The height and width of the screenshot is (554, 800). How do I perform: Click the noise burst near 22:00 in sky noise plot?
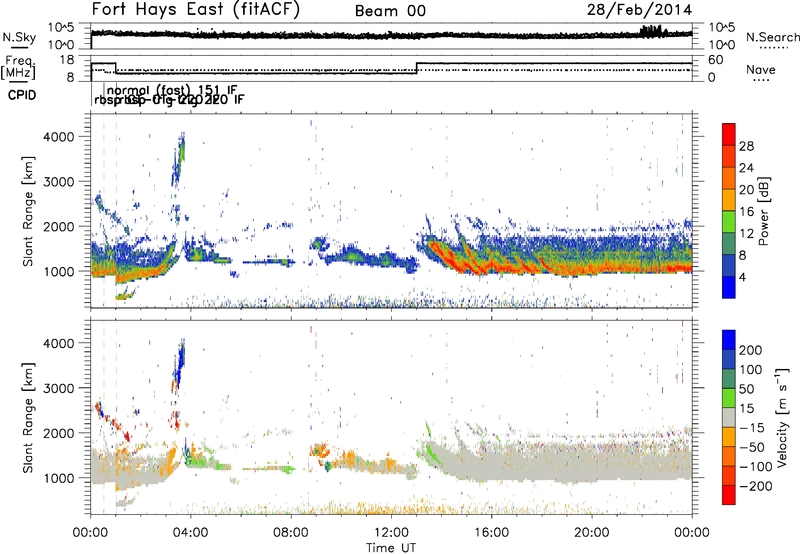tap(653, 31)
